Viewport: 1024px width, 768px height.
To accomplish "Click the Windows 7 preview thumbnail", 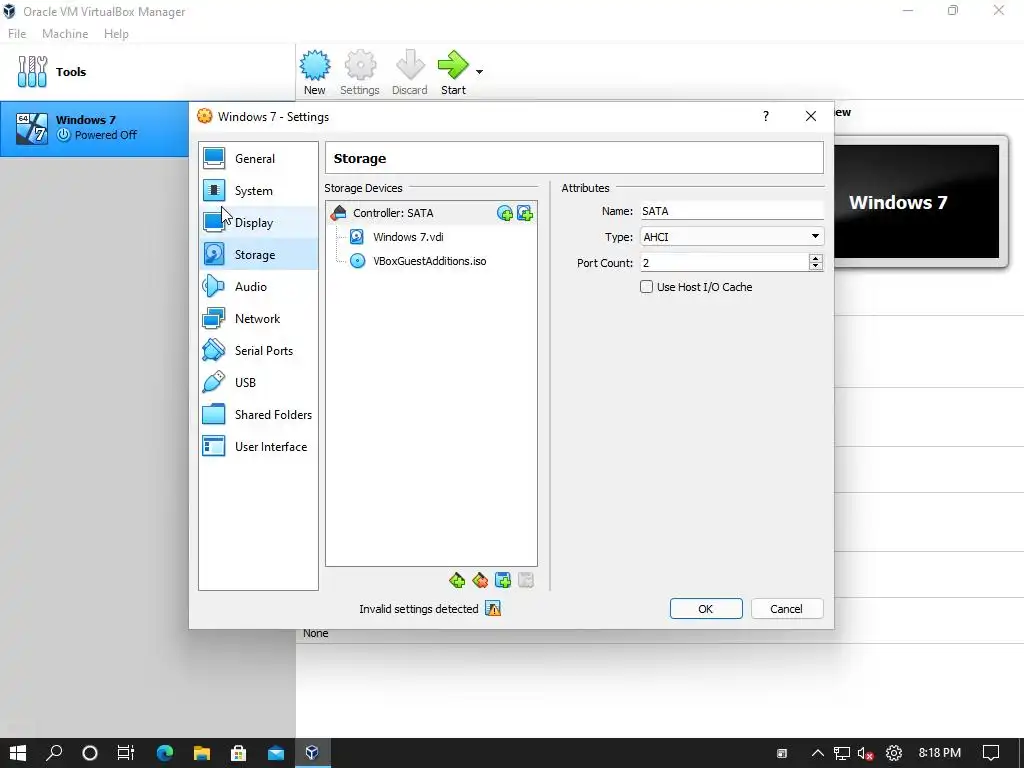I will [x=916, y=201].
